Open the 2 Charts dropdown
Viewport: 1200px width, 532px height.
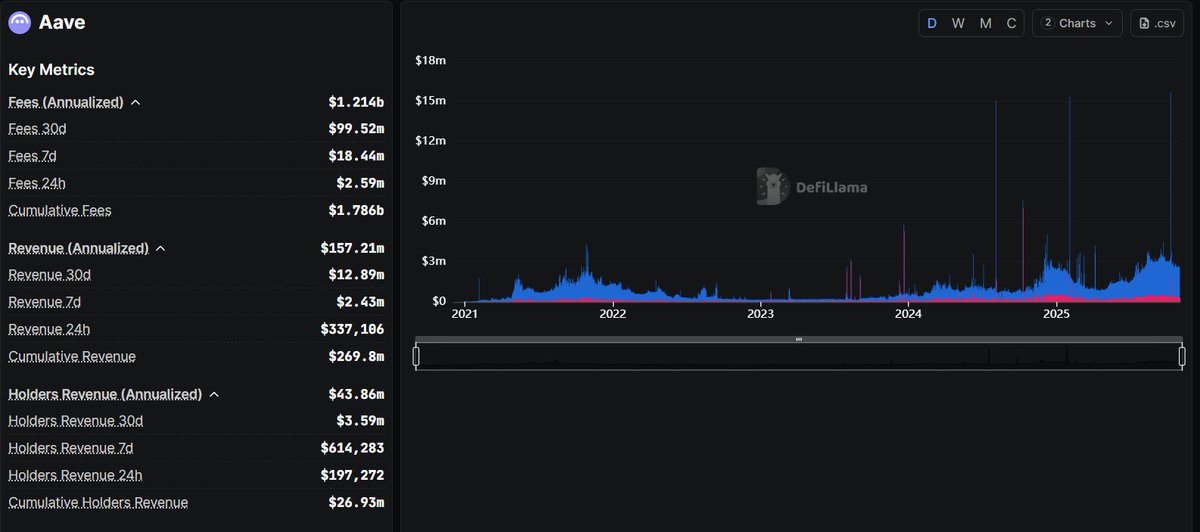tap(1077, 23)
